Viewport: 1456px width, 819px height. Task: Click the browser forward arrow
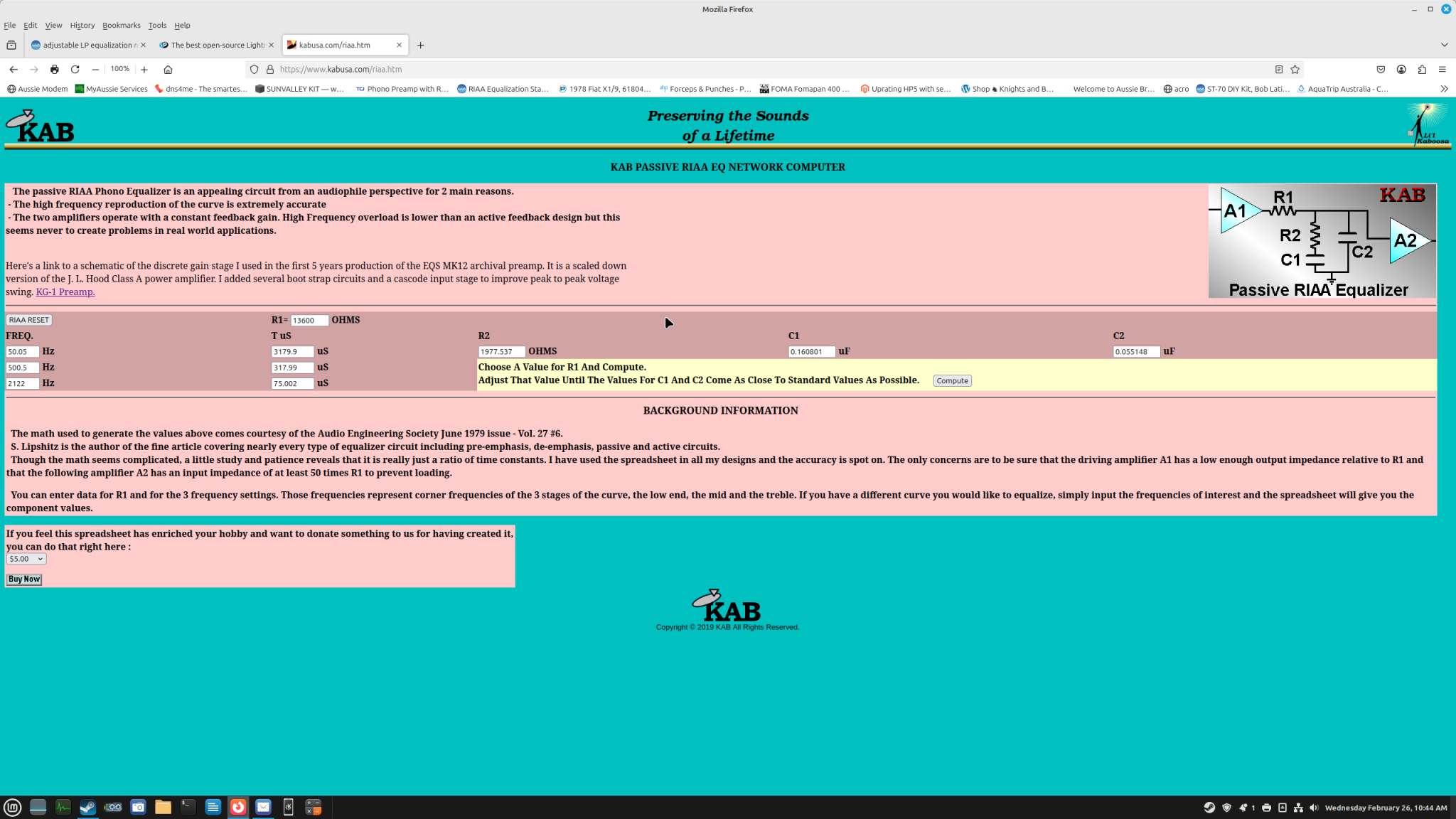click(x=34, y=69)
